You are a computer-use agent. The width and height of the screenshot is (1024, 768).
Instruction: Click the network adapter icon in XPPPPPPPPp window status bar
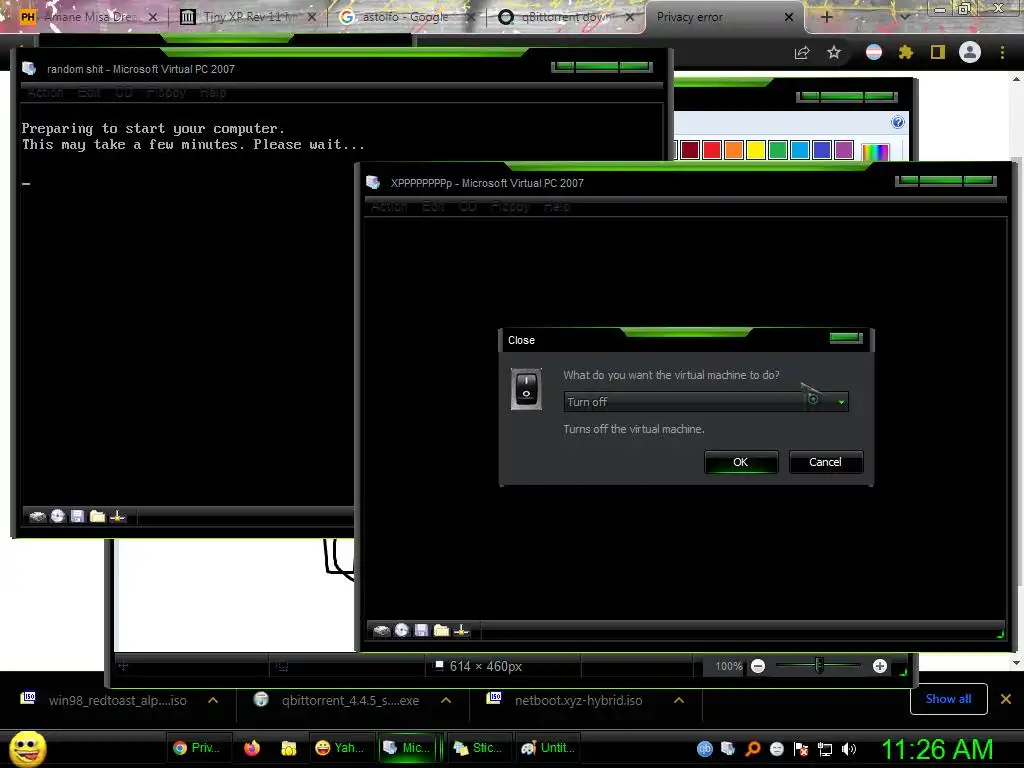[462, 630]
